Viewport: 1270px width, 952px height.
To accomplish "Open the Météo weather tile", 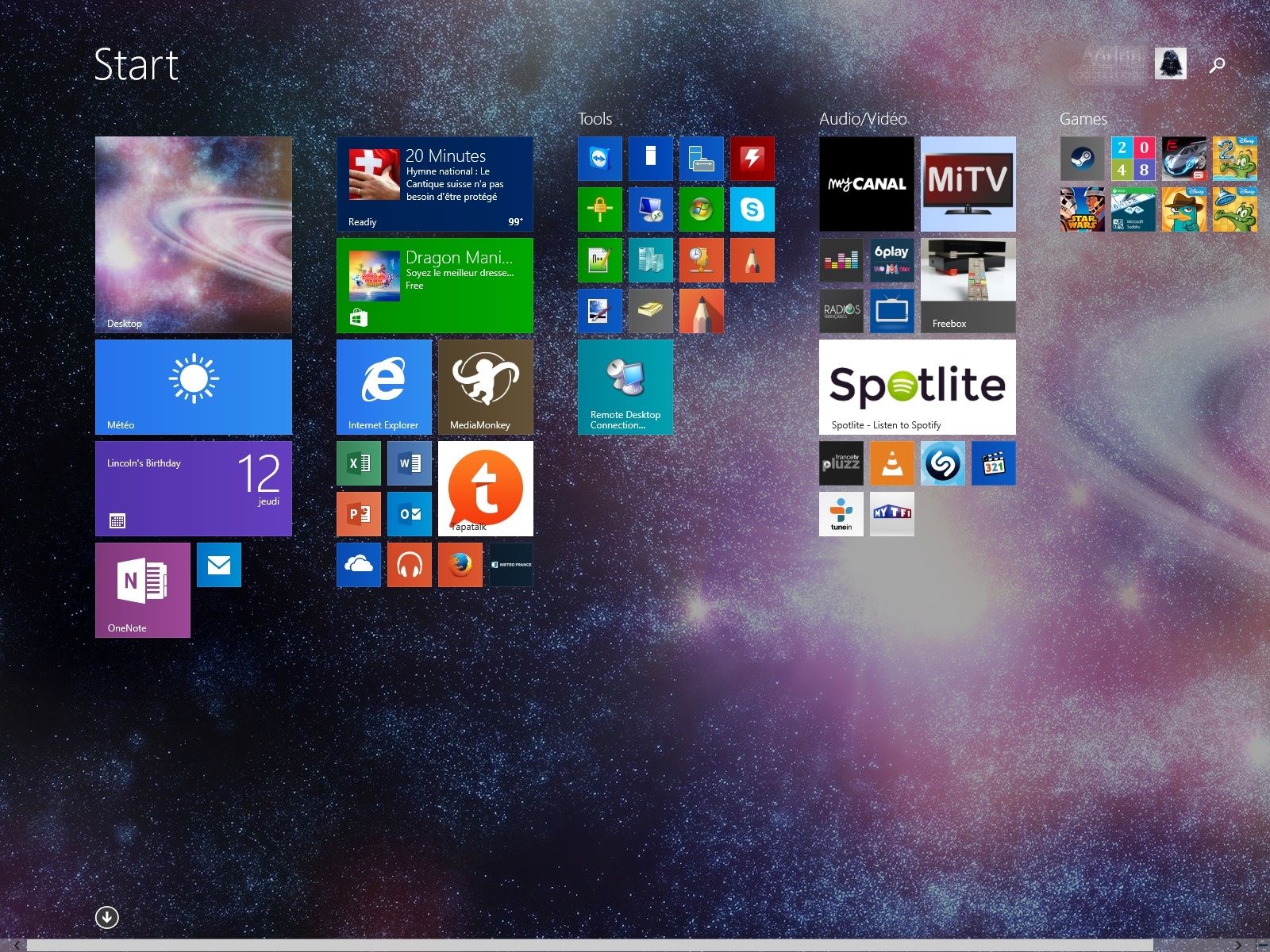I will click(x=194, y=387).
